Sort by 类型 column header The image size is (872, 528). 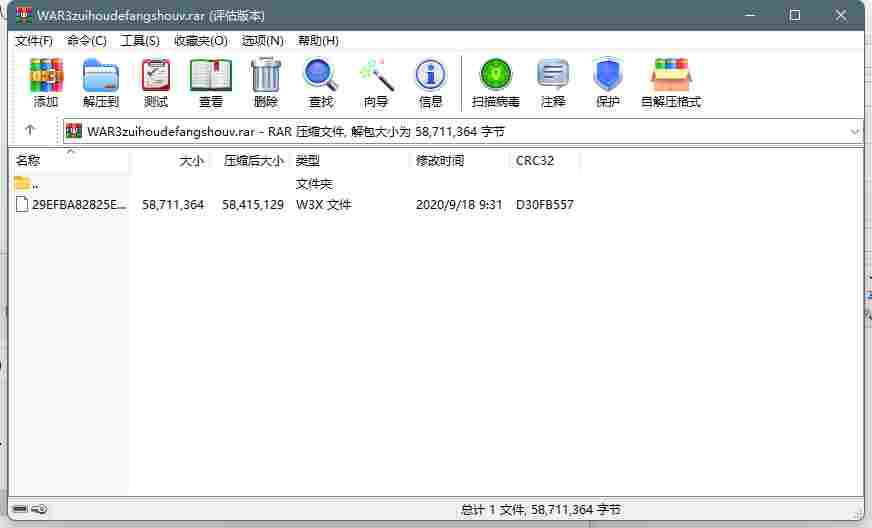click(x=351, y=160)
